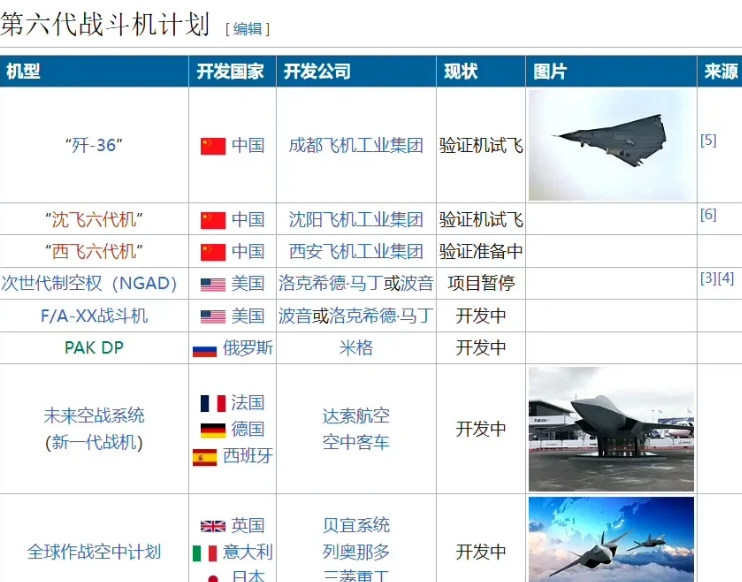Viewport: 742px width, 582px height.
Task: Open the 西安飞机工业集团 company link
Action: tap(356, 252)
